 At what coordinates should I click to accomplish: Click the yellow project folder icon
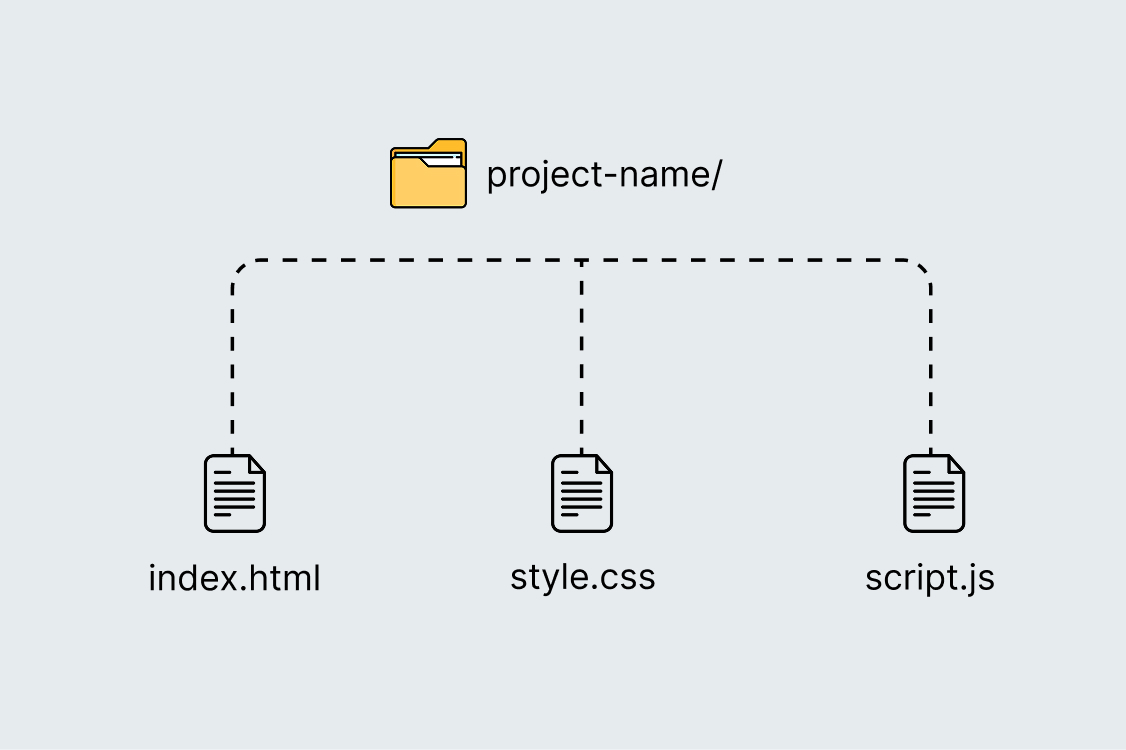pyautogui.click(x=428, y=173)
